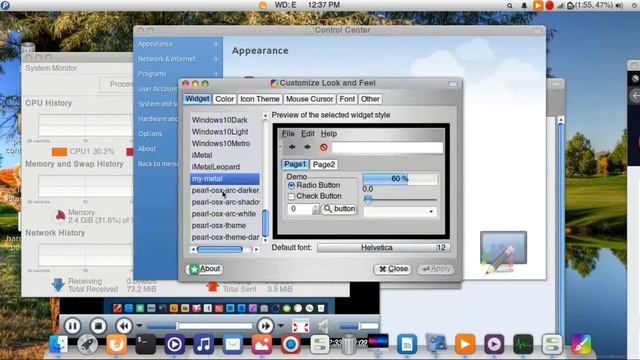
Task: Click the red record indicator in top panel
Action: 549,5
